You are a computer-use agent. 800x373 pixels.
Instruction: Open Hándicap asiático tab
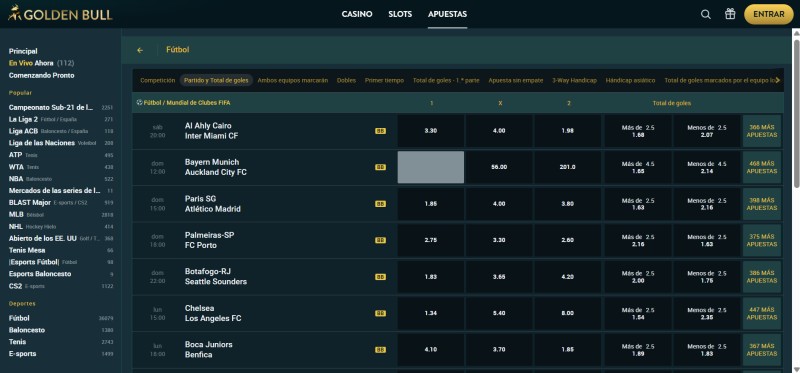[x=630, y=81]
